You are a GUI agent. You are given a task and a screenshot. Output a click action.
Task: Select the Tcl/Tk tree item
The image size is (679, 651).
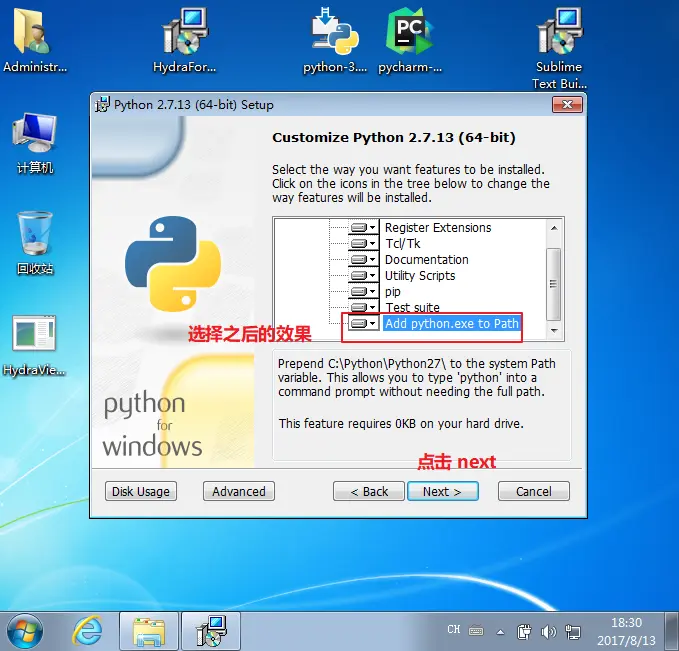coord(403,243)
